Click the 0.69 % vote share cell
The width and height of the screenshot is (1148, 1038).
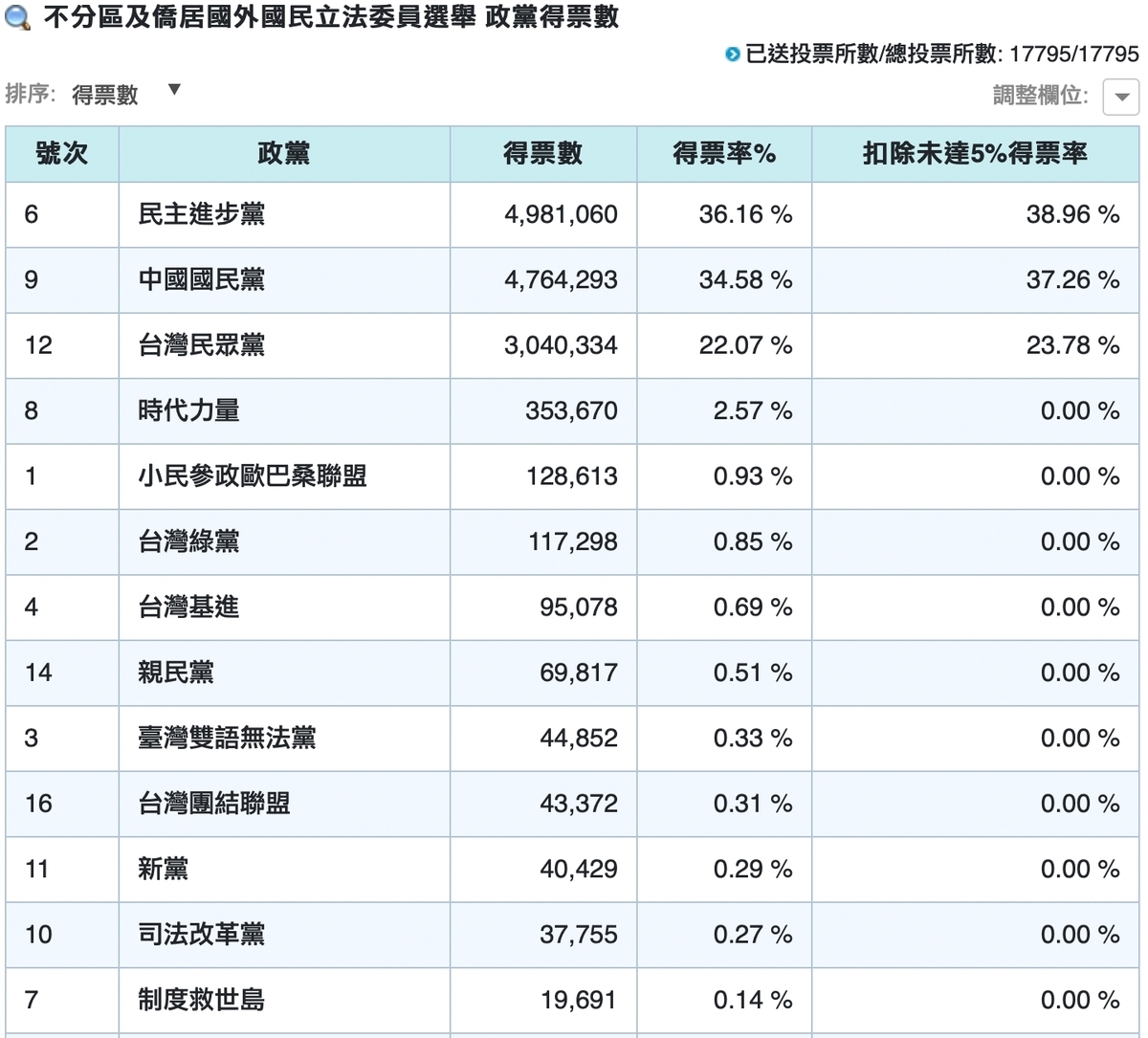pos(724,607)
